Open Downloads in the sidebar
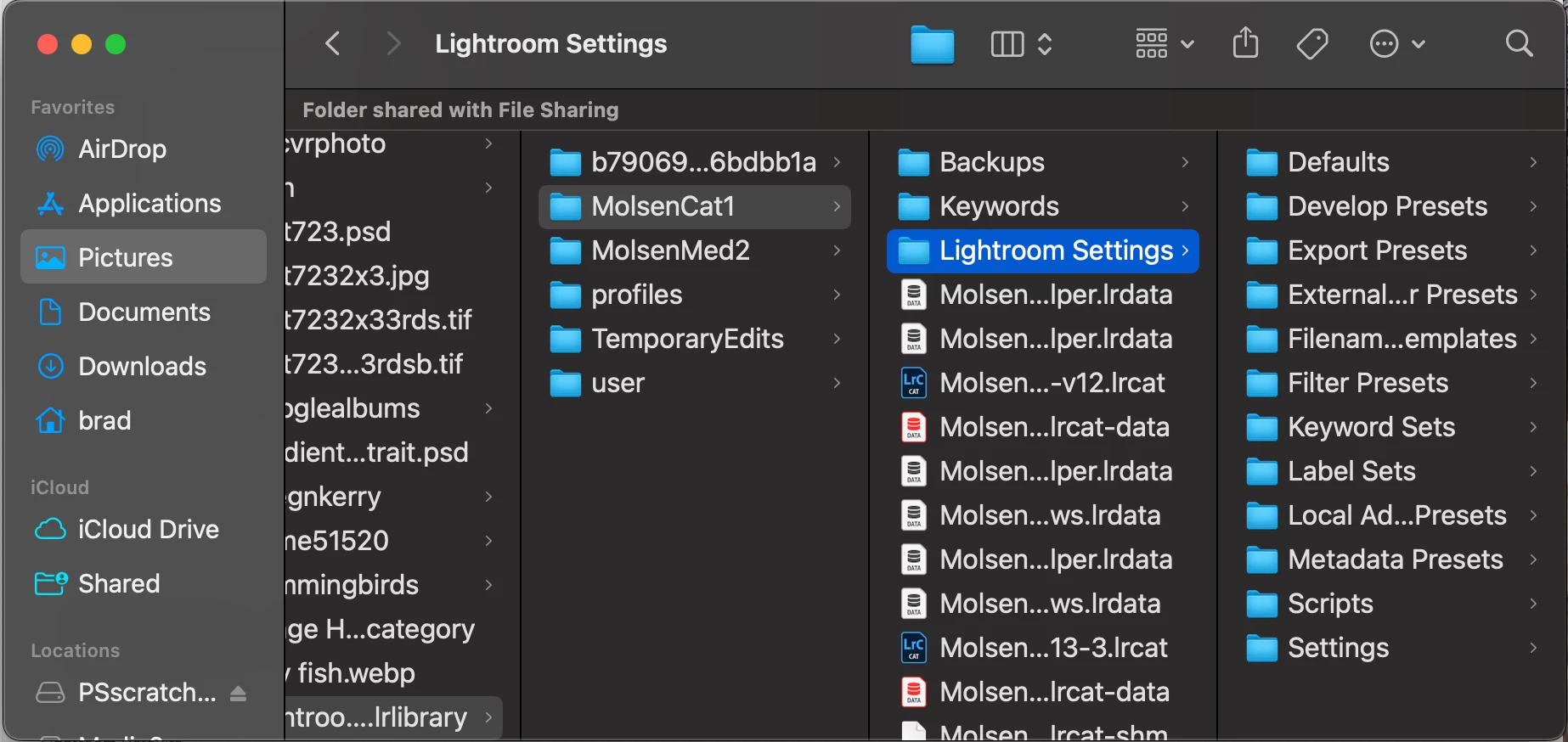 pos(144,367)
